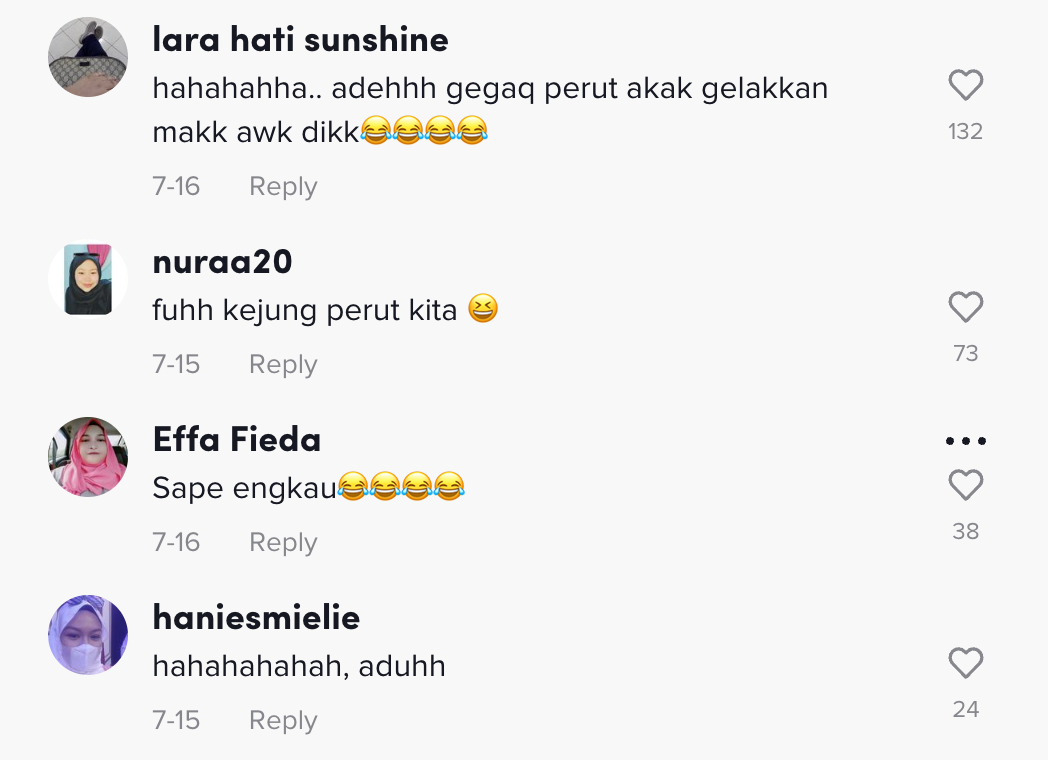Image resolution: width=1048 pixels, height=760 pixels.
Task: Click comment text "Sape engkau"
Action: point(244,489)
